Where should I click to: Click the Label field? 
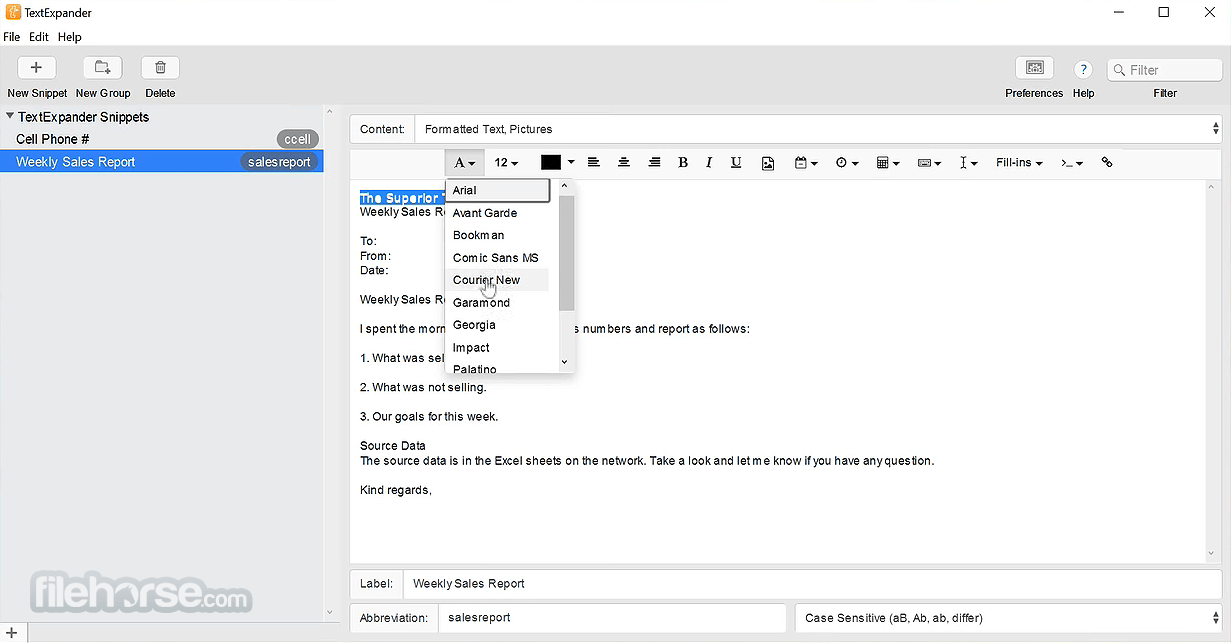(812, 584)
